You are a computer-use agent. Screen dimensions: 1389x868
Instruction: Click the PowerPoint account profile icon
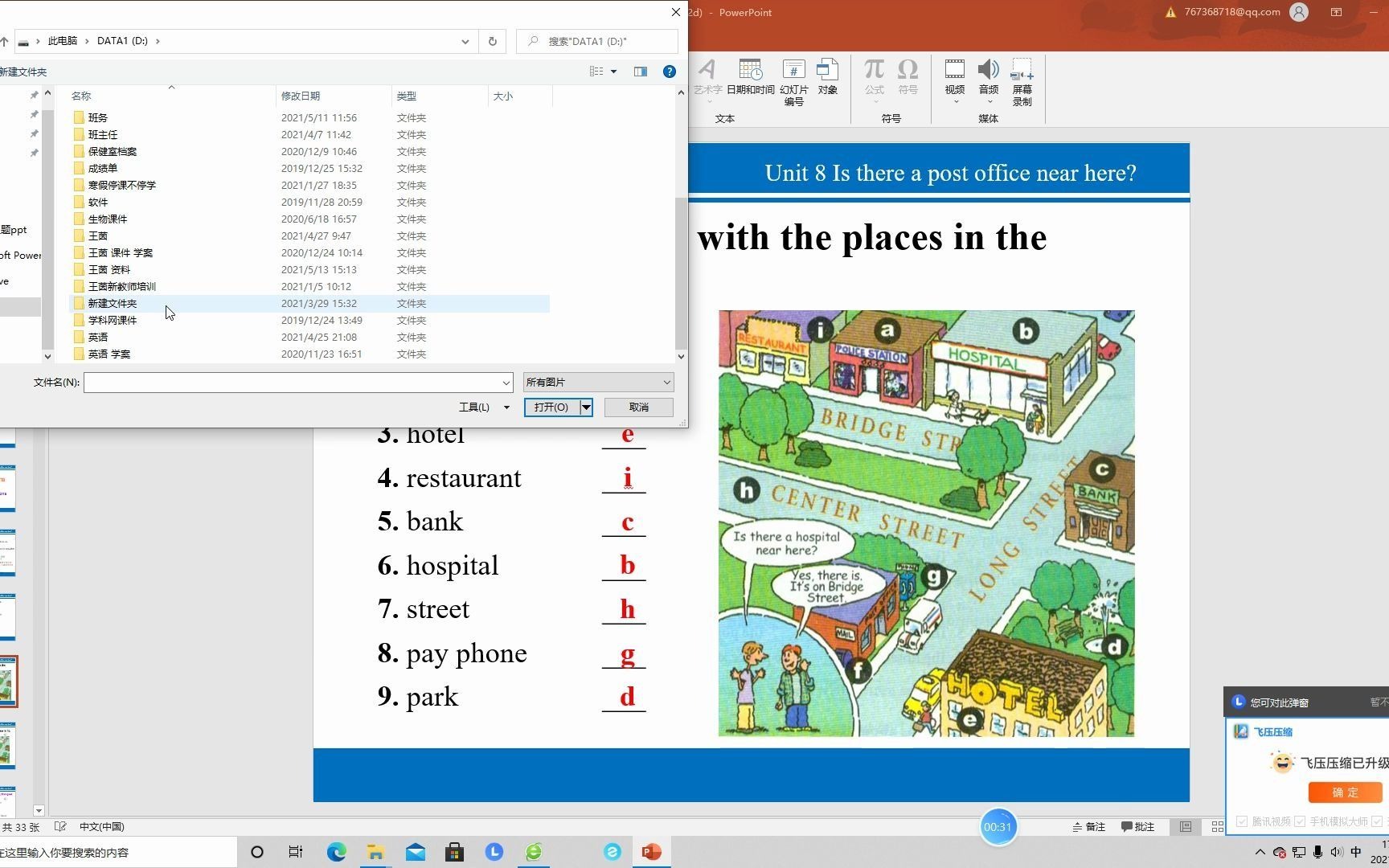[x=1299, y=12]
